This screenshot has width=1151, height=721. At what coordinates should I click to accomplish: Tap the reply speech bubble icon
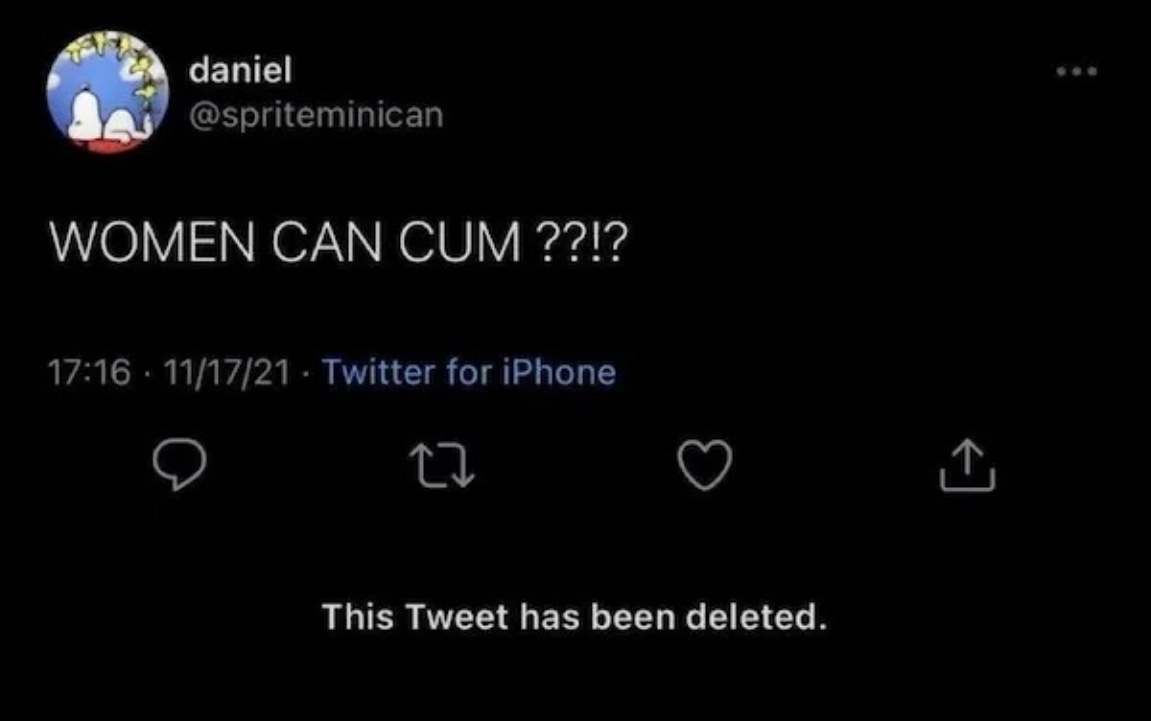179,464
